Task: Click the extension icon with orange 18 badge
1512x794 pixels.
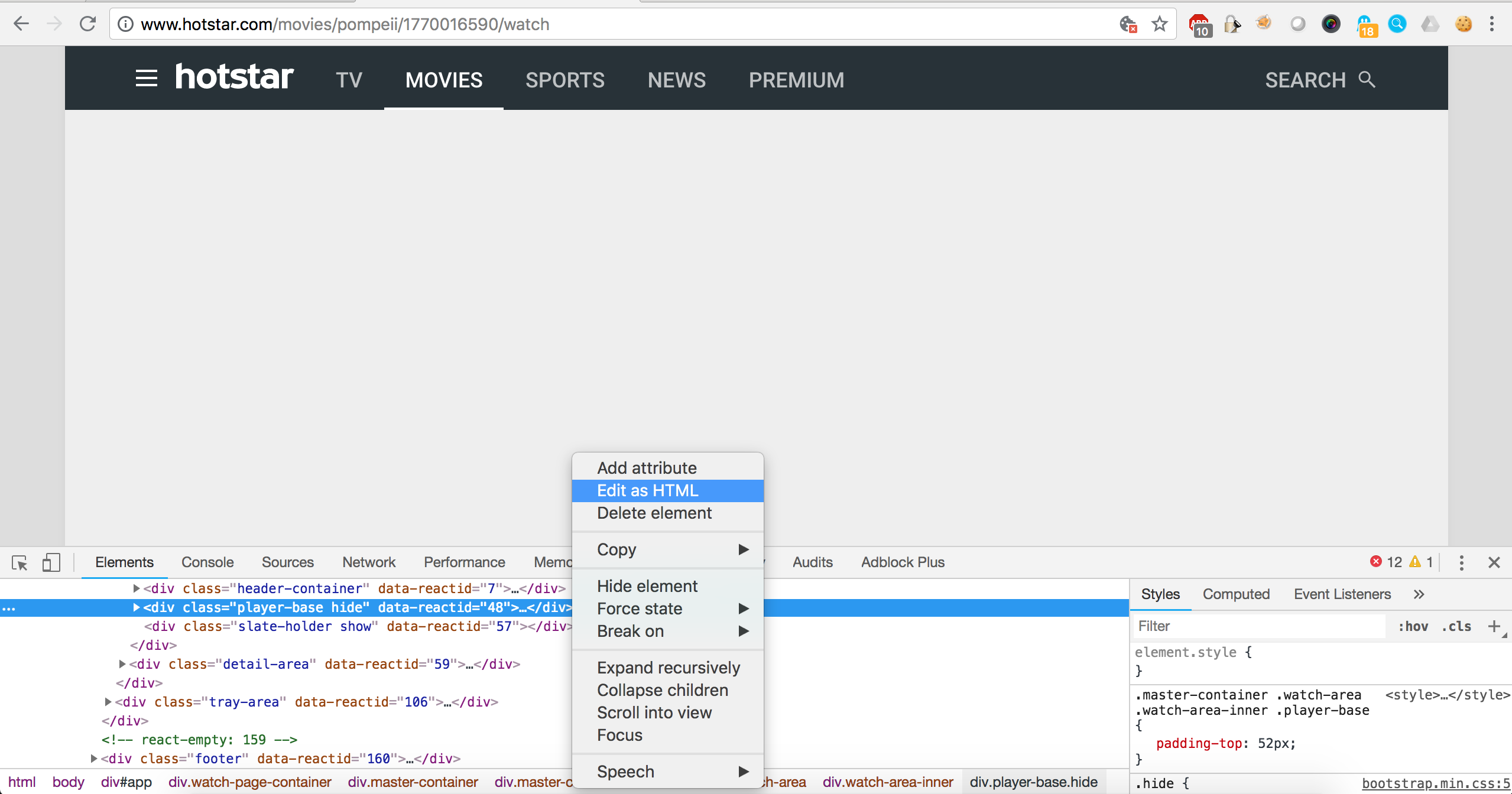Action: [1366, 25]
